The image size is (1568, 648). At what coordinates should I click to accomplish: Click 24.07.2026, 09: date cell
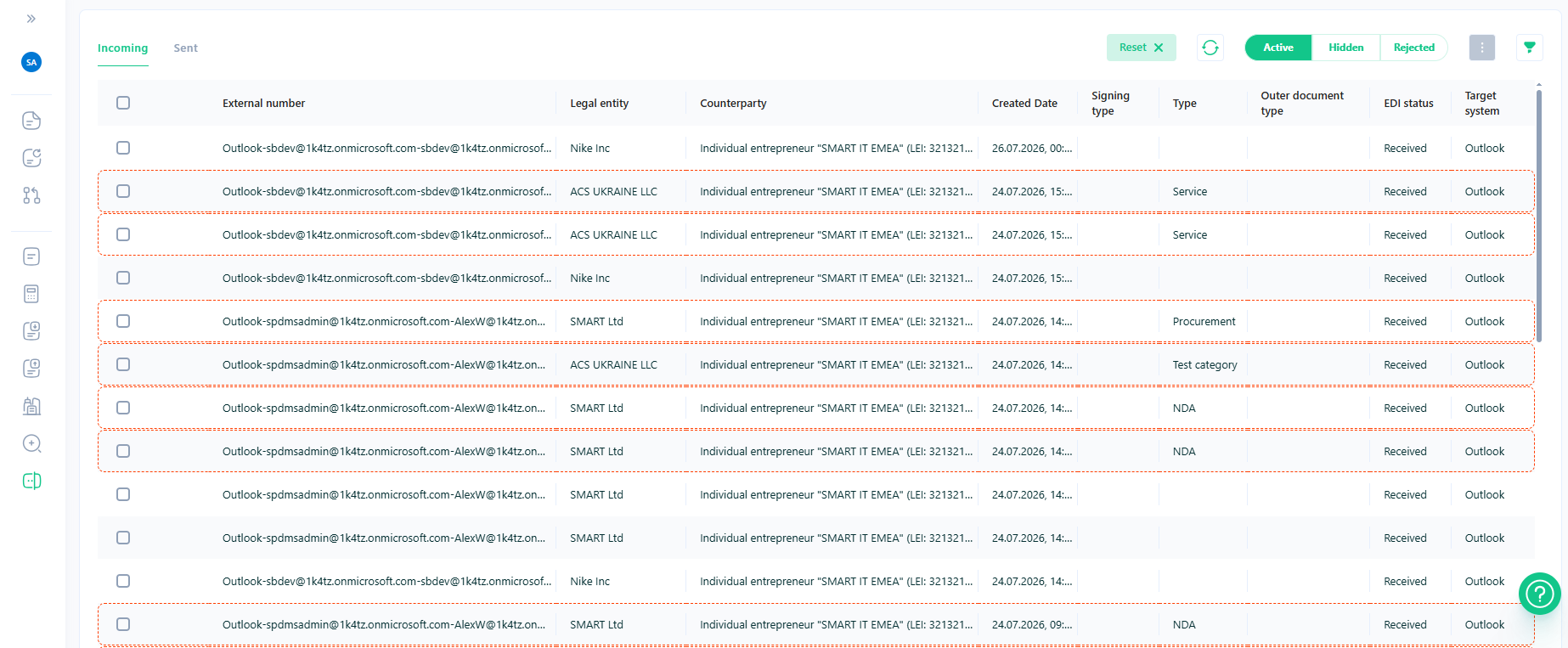coord(1032,624)
